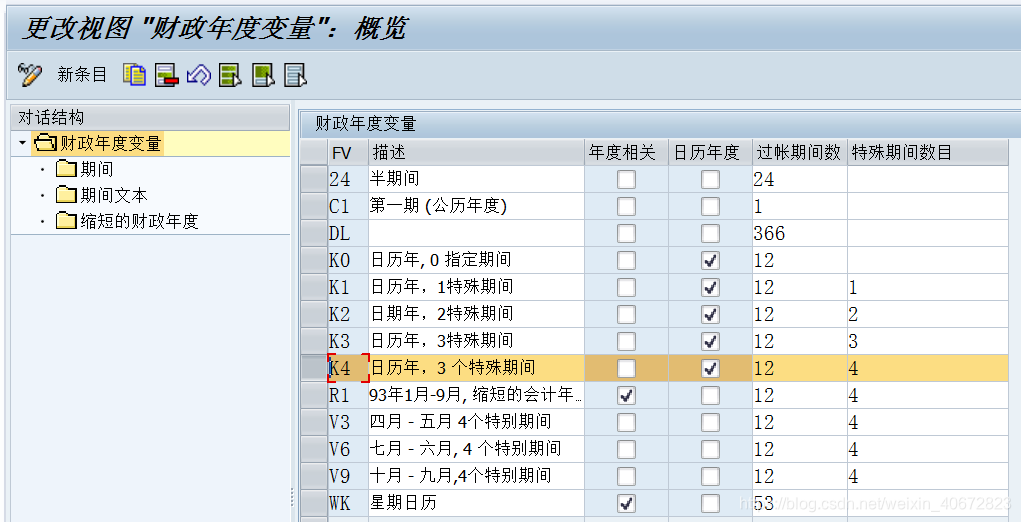Click the Delete entry icon with red minus
The image size is (1021, 522).
(x=167, y=75)
